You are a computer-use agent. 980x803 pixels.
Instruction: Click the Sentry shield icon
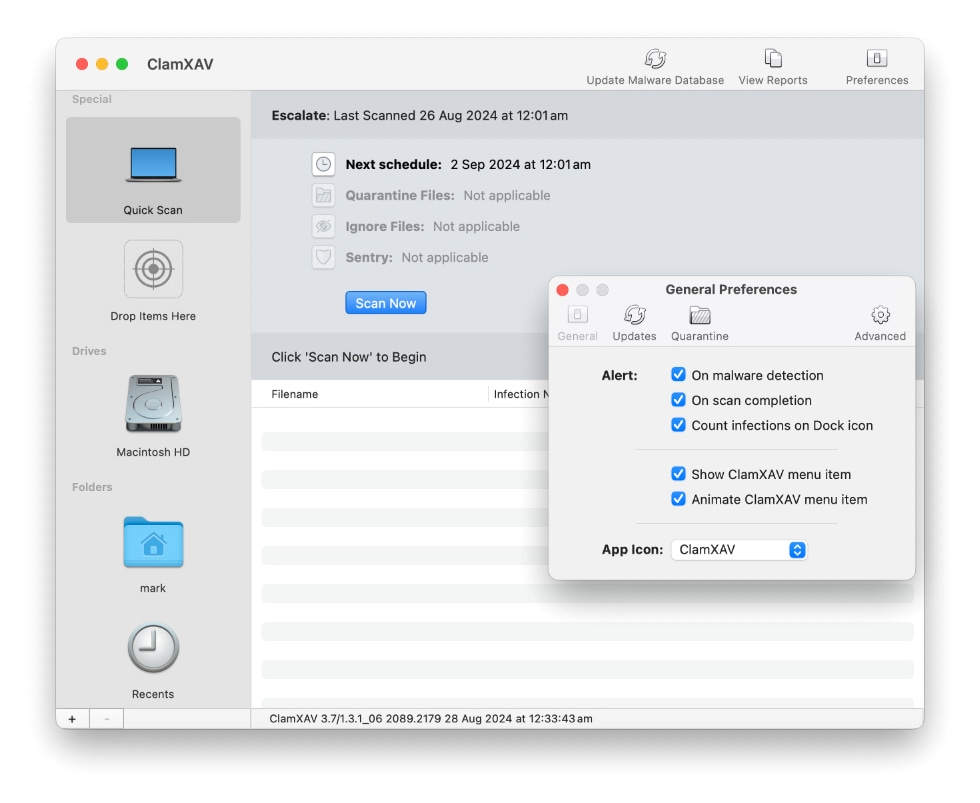pos(323,257)
